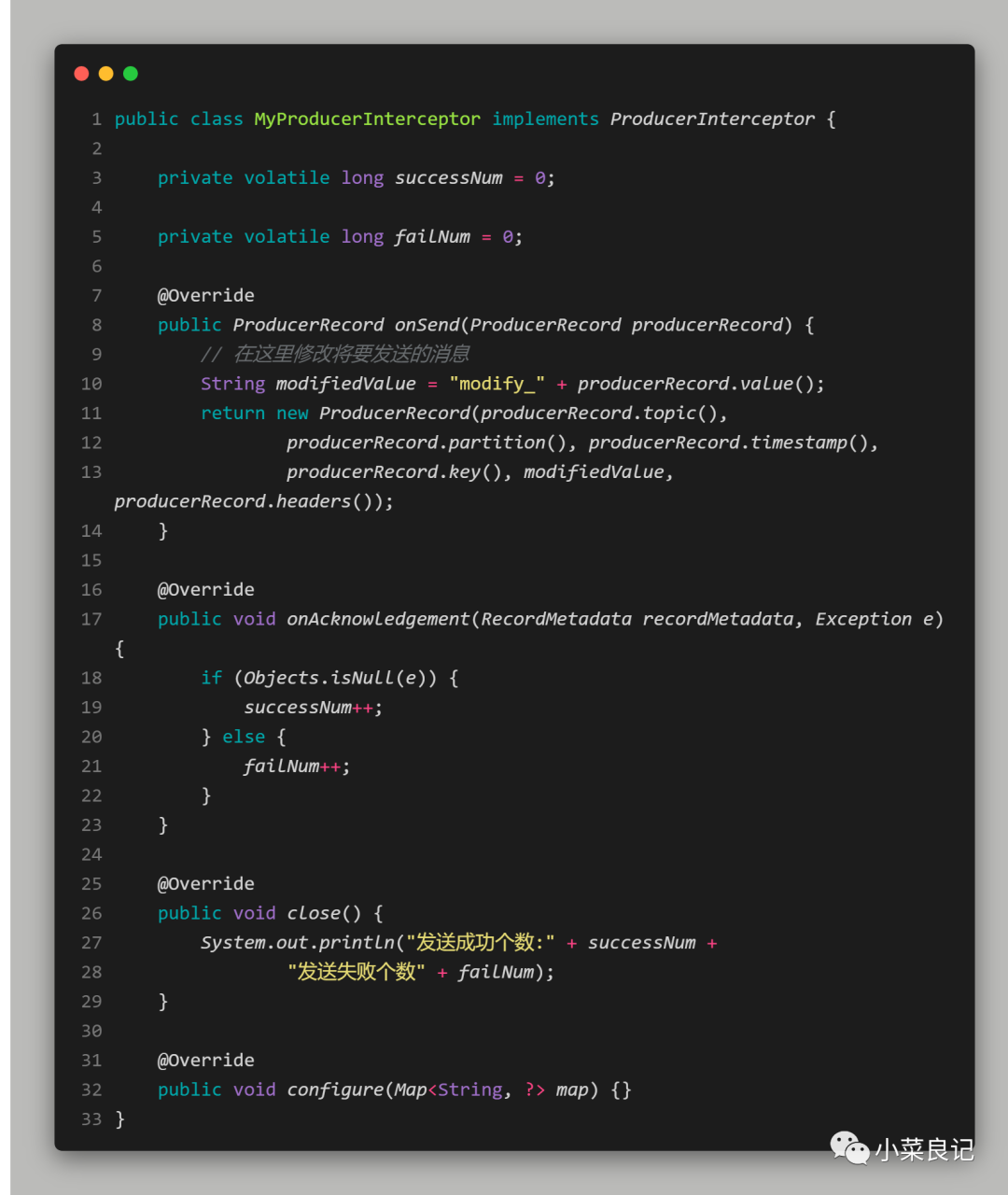Click the @Override annotation on line 25
This screenshot has width=1008, height=1195.
[x=206, y=884]
